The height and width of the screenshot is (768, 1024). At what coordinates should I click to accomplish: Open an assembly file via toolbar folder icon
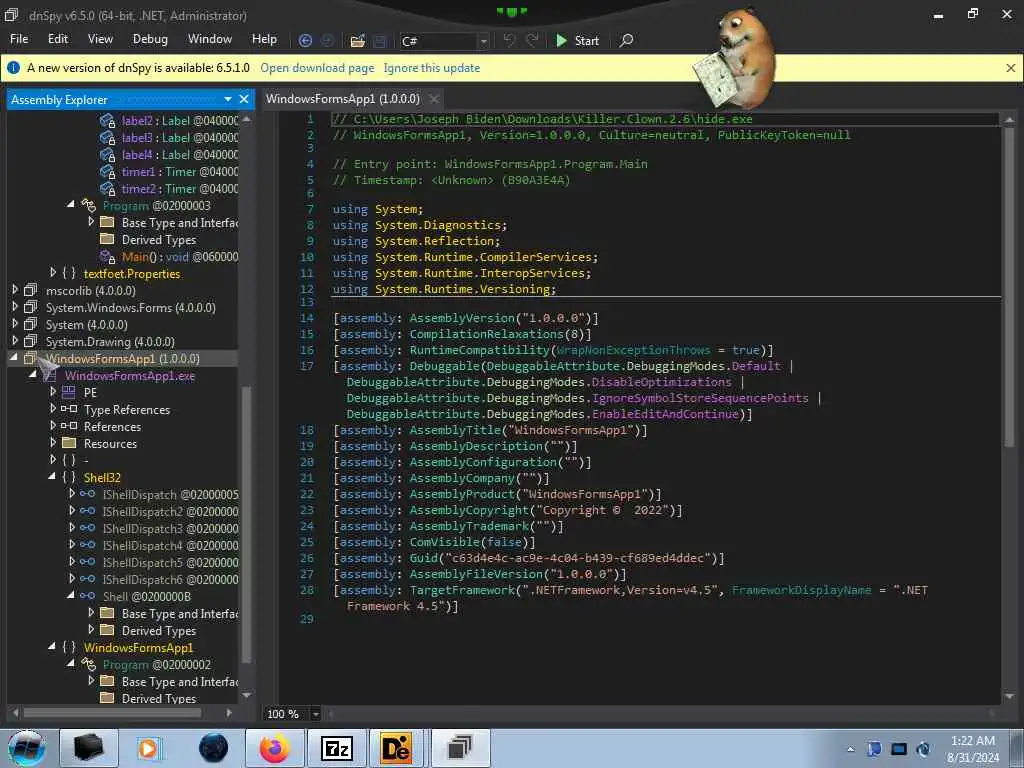357,40
